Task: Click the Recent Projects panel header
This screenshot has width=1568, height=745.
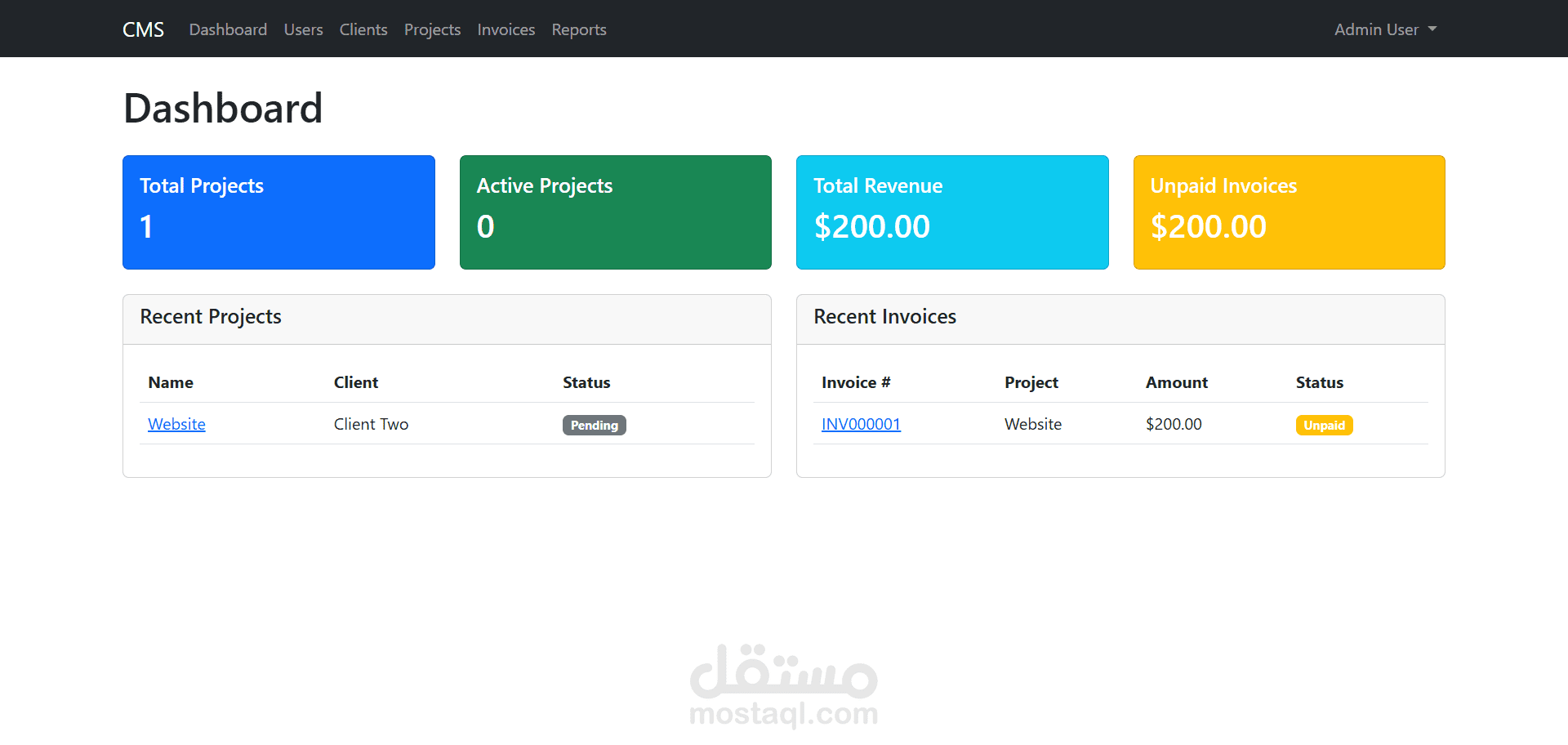Action: [x=210, y=317]
